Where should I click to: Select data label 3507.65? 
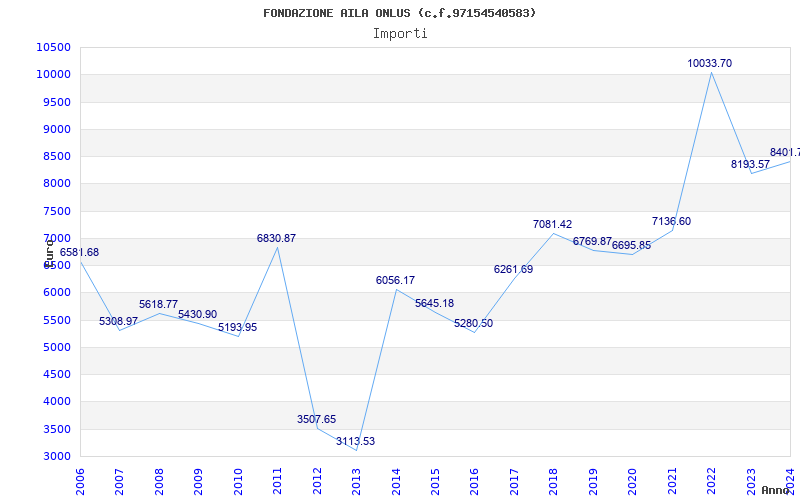point(317,419)
